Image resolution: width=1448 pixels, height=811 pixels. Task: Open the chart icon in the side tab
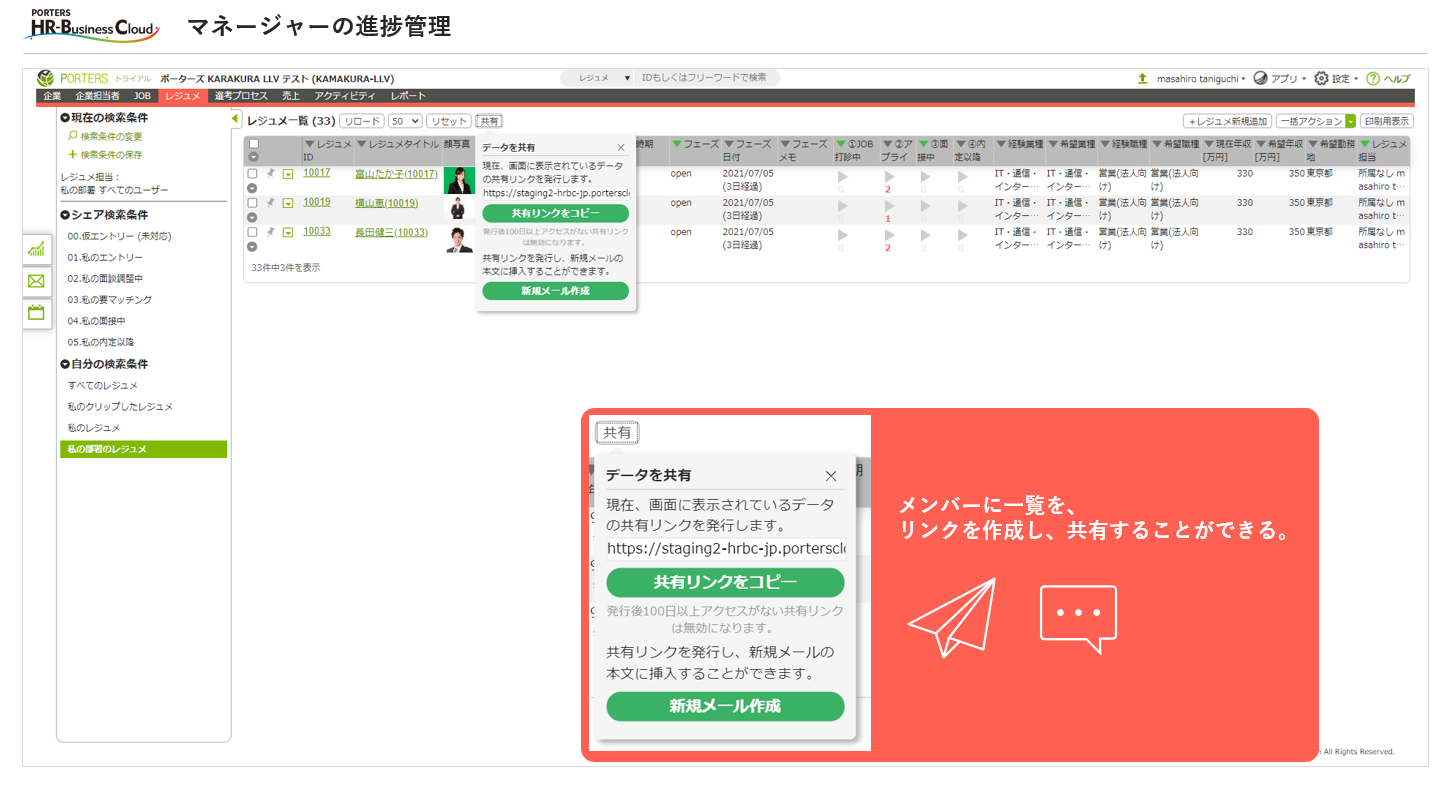tap(36, 250)
